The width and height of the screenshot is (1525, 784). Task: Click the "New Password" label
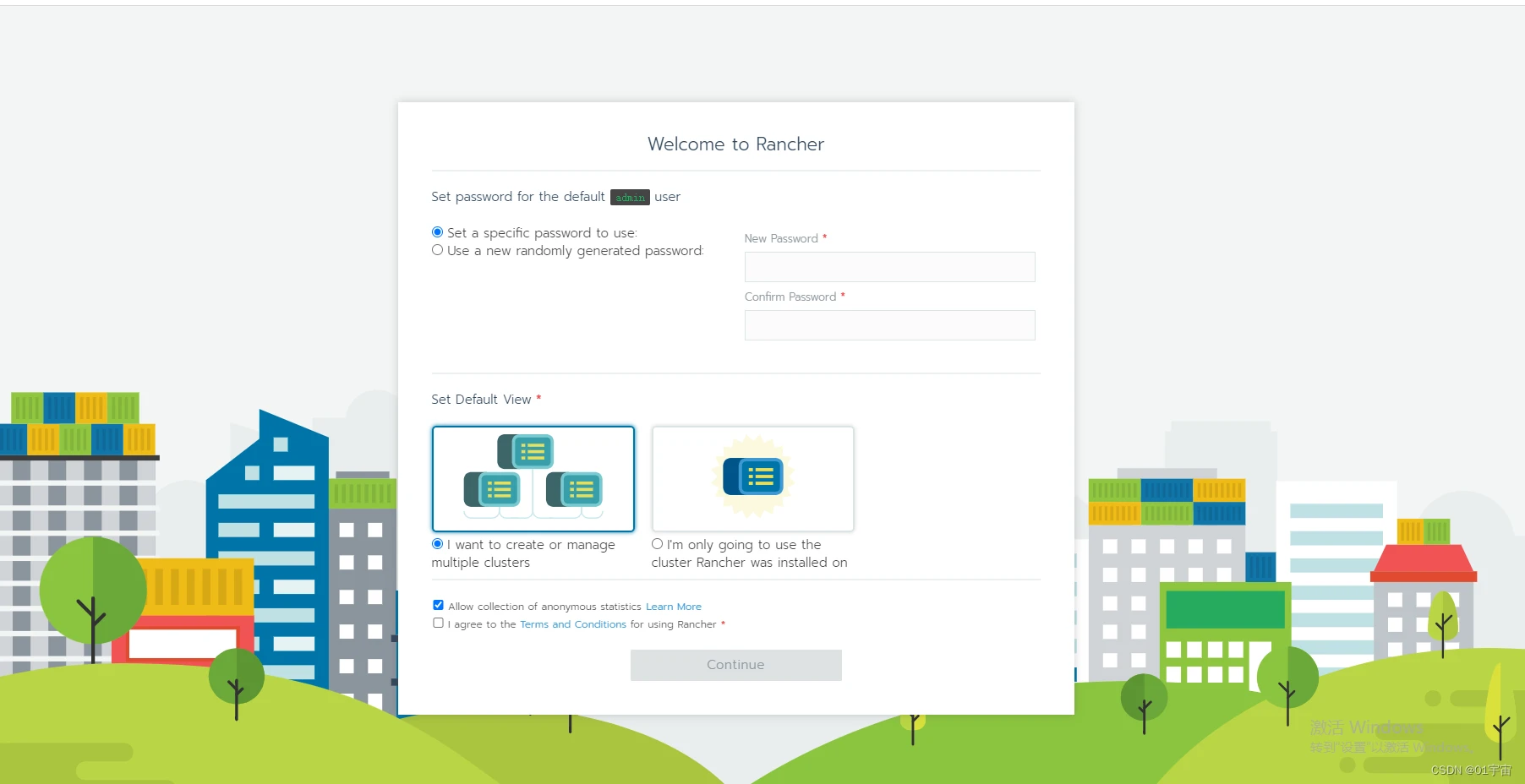pyautogui.click(x=781, y=239)
